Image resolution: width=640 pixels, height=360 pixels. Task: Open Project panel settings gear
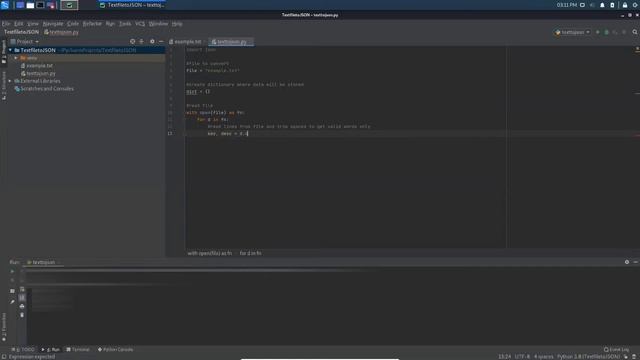152,42
